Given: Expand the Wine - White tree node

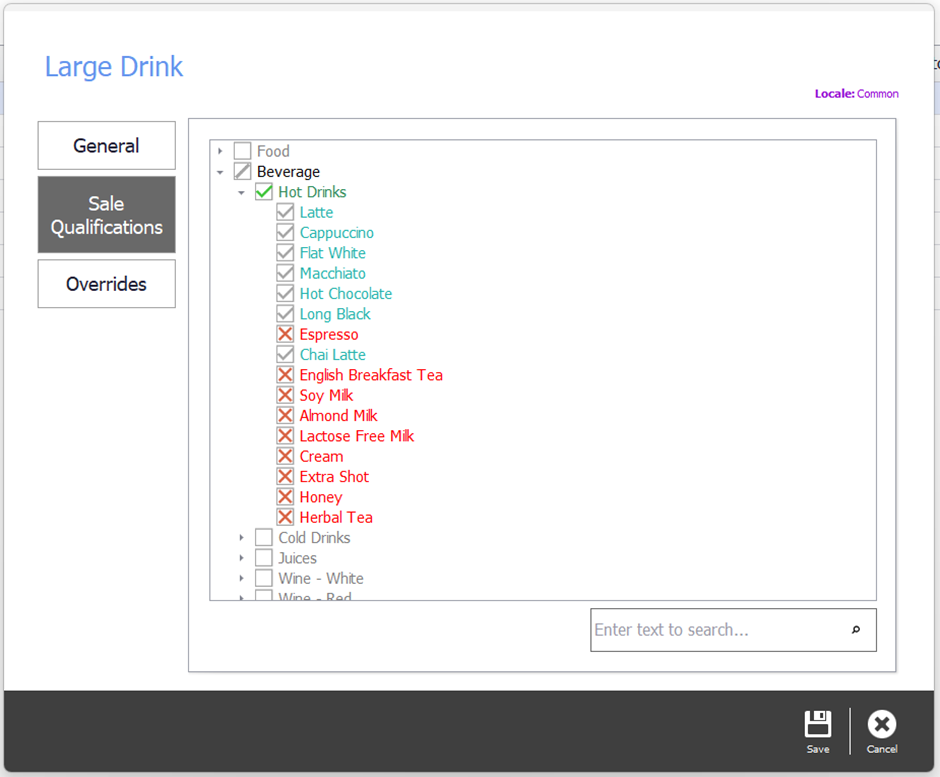Looking at the screenshot, I should [x=242, y=579].
